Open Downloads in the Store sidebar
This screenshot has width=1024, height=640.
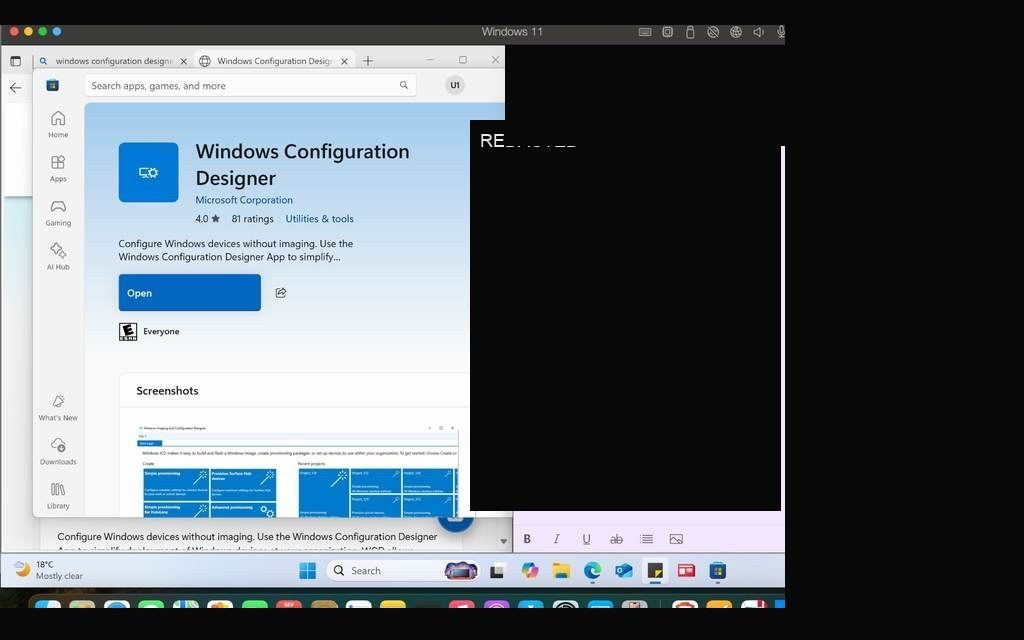(58, 451)
